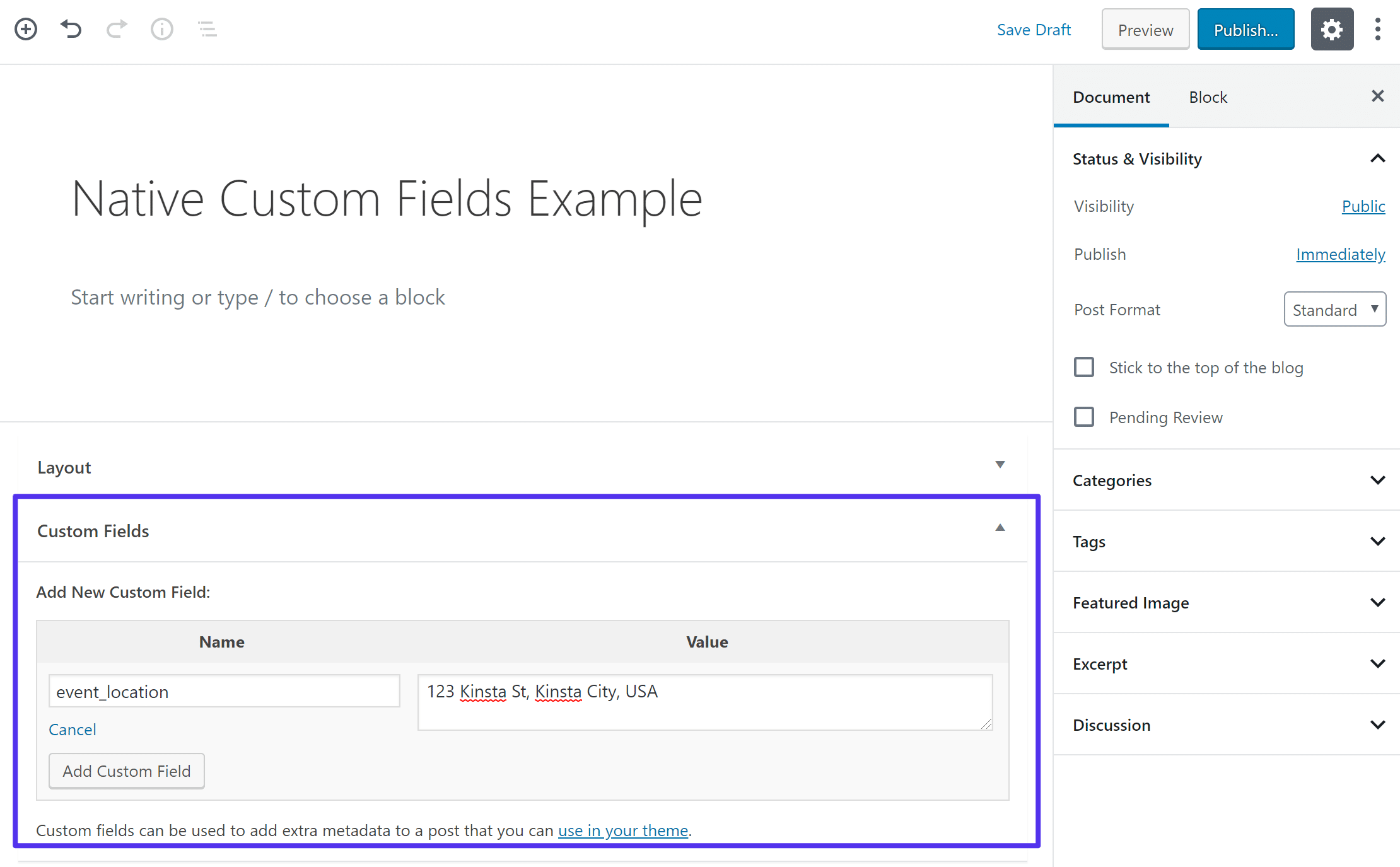Viewport: 1400px width, 867px height.
Task: Click the more options vertical dots icon
Action: tap(1378, 28)
